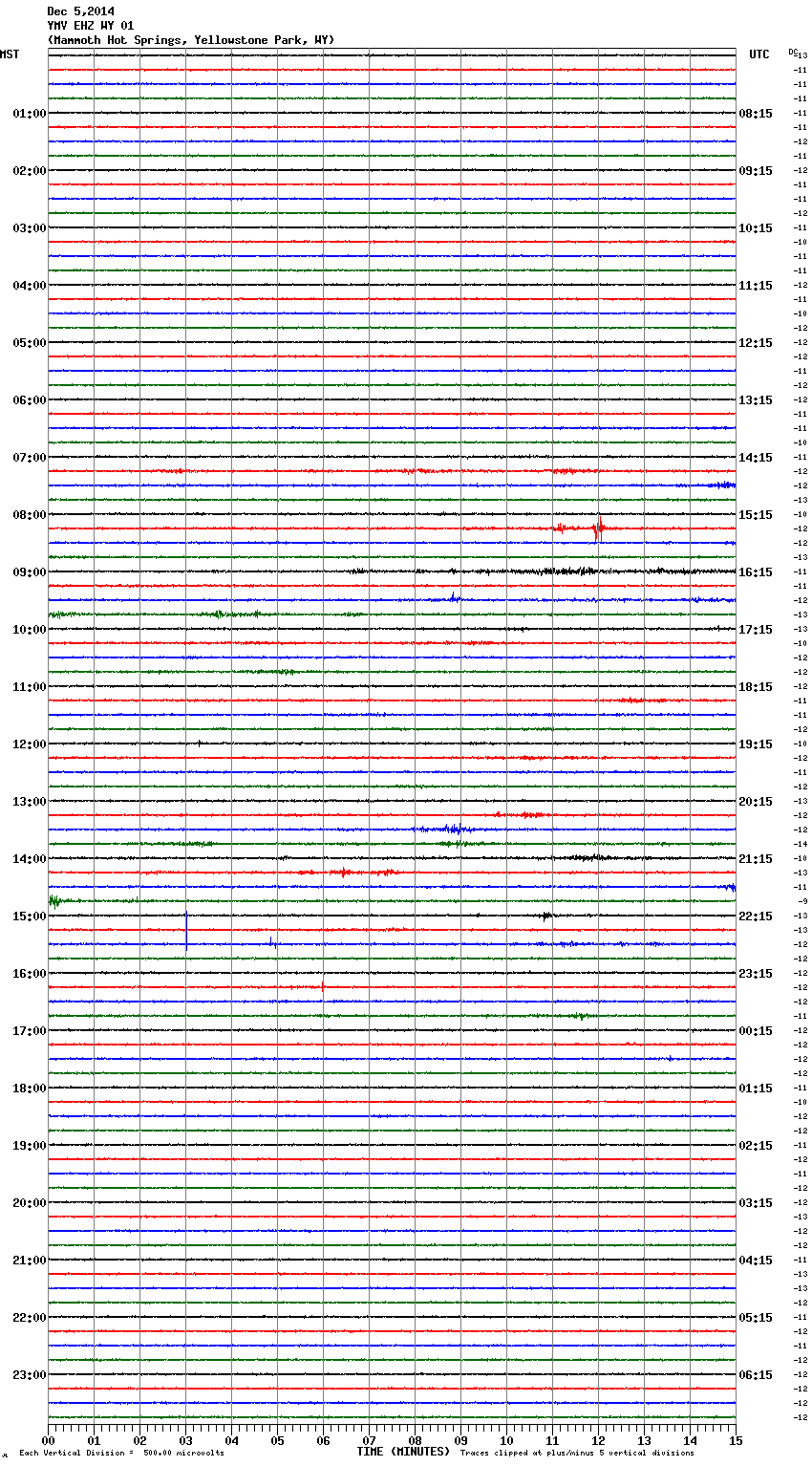Click the 09:15 UTC time label

tap(756, 171)
